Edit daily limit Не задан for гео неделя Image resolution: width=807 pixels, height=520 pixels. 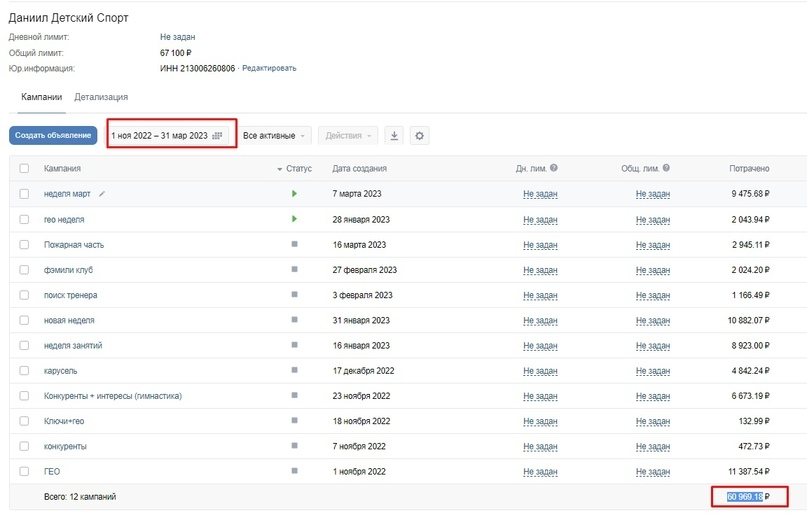(x=540, y=220)
